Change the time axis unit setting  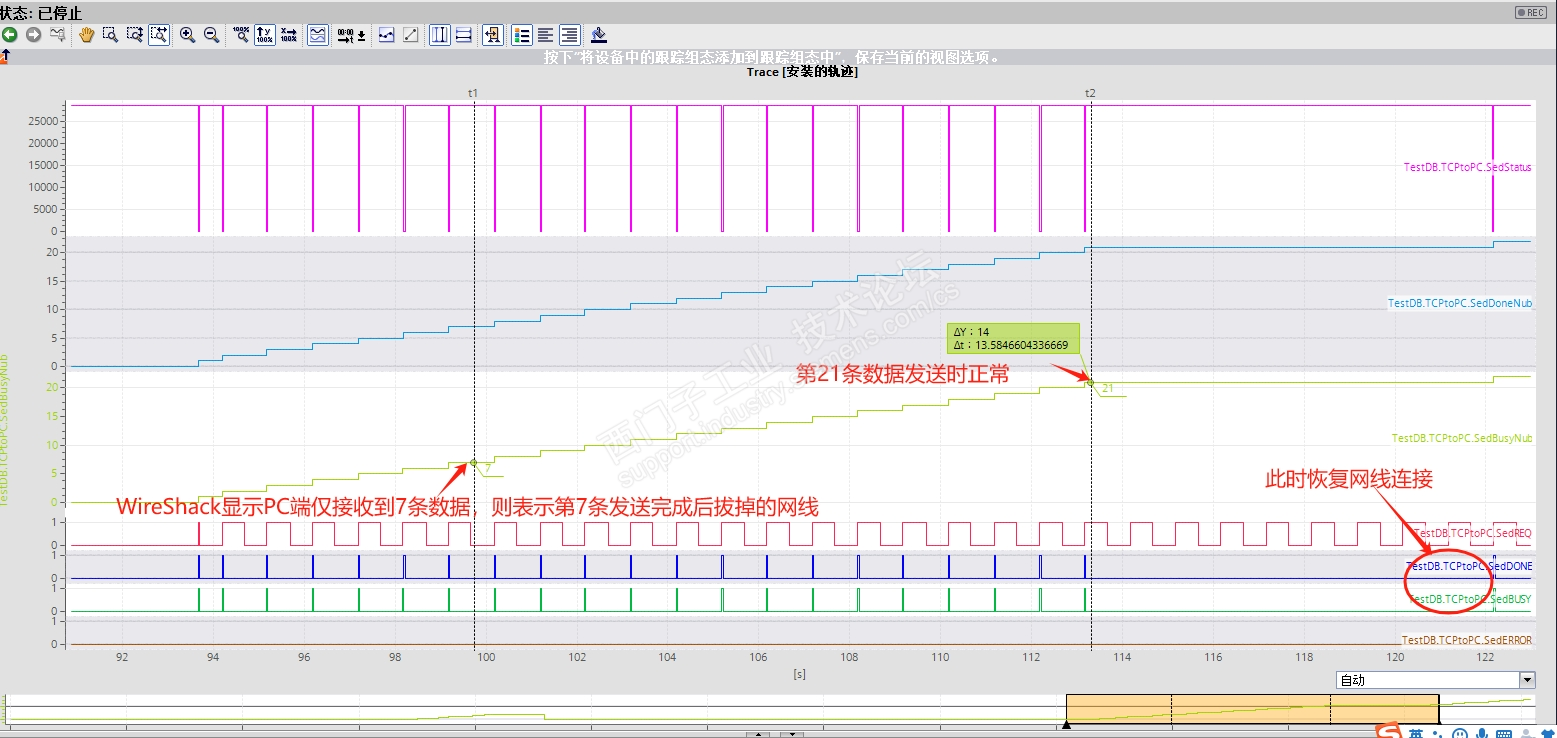[345, 35]
